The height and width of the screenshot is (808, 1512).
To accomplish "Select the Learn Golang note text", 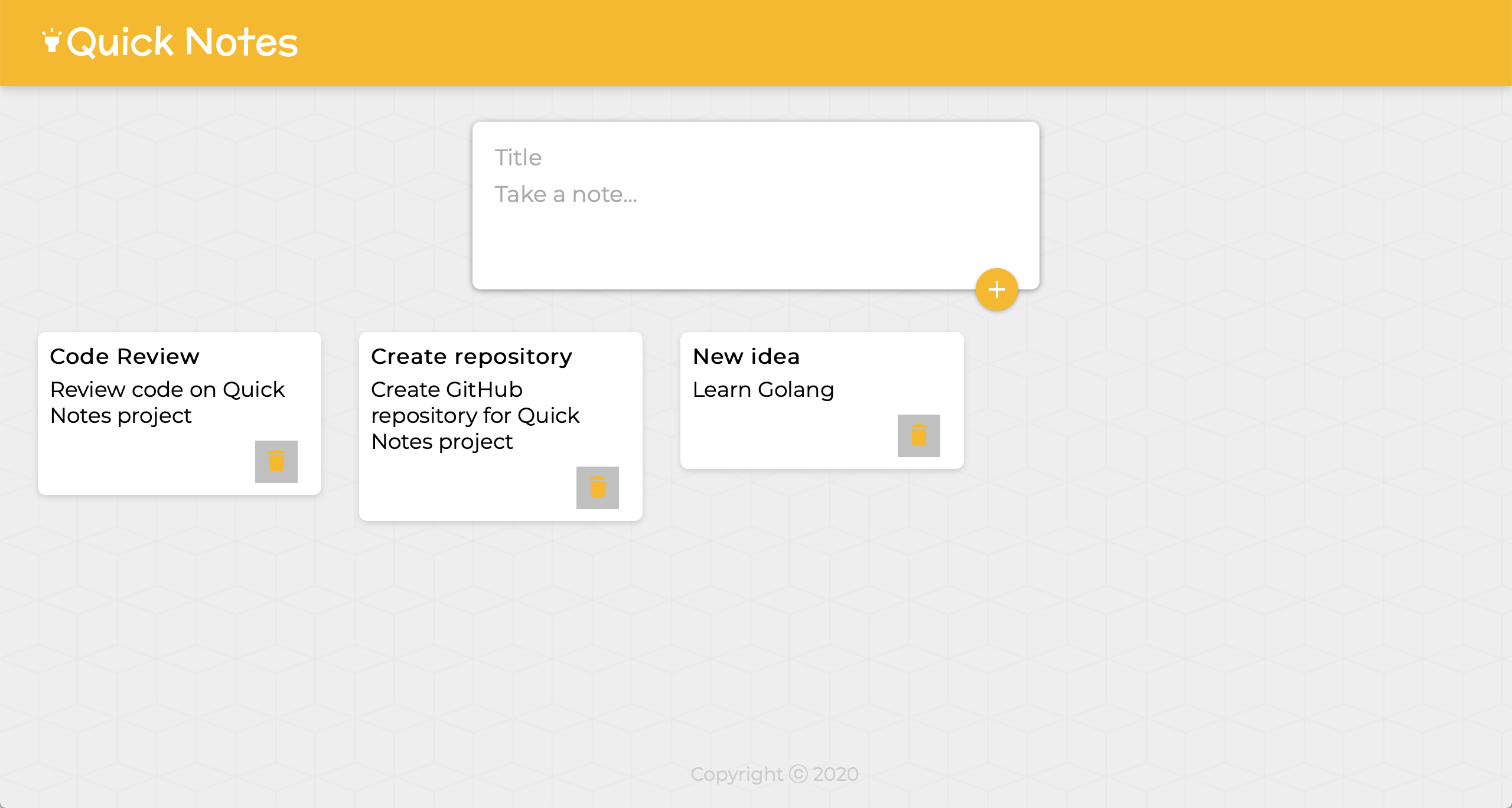I will coord(764,390).
